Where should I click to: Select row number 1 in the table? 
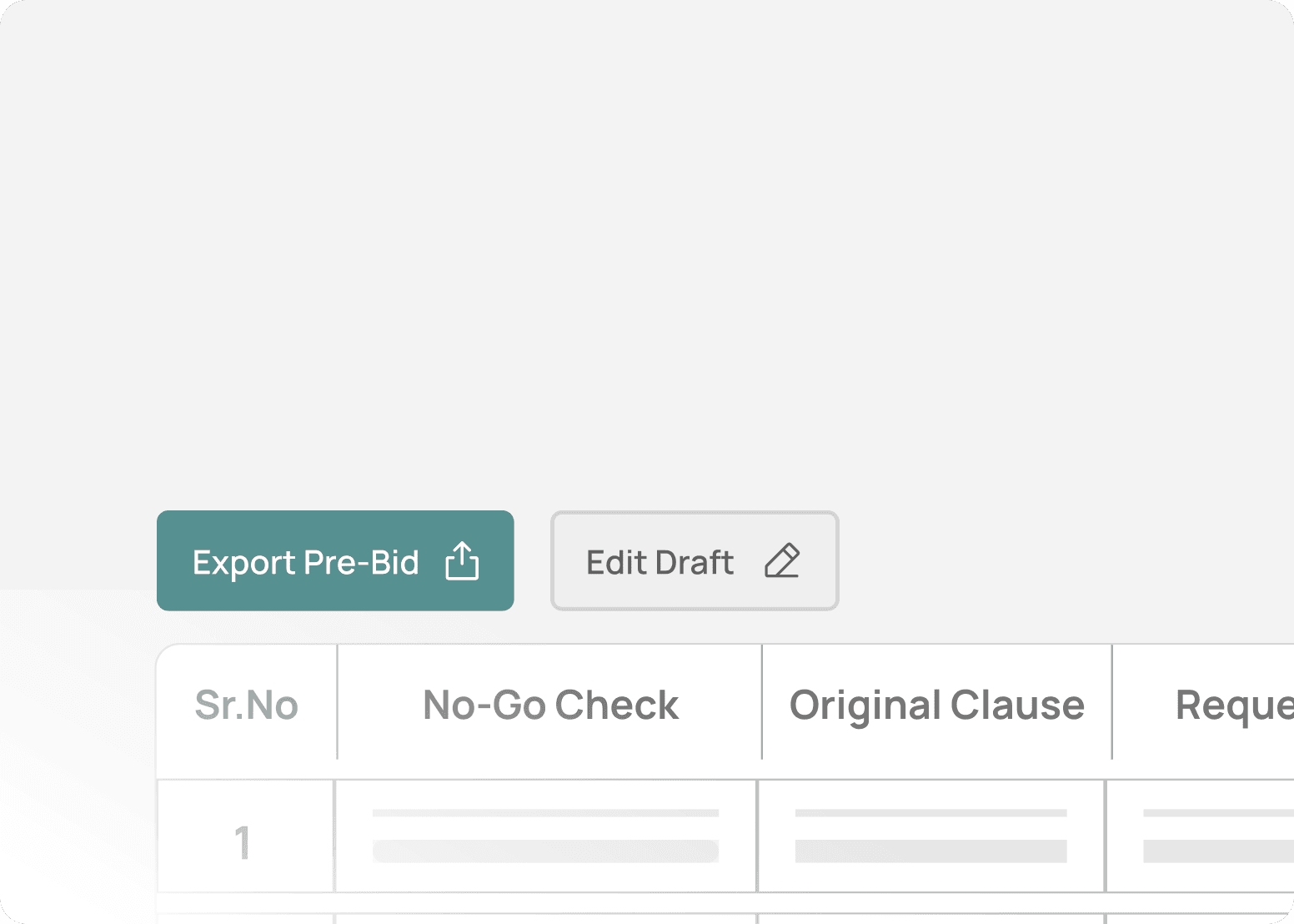point(244,841)
